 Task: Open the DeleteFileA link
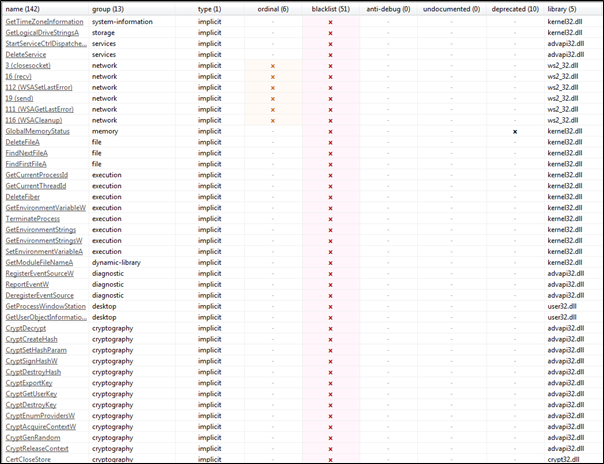tap(23, 142)
